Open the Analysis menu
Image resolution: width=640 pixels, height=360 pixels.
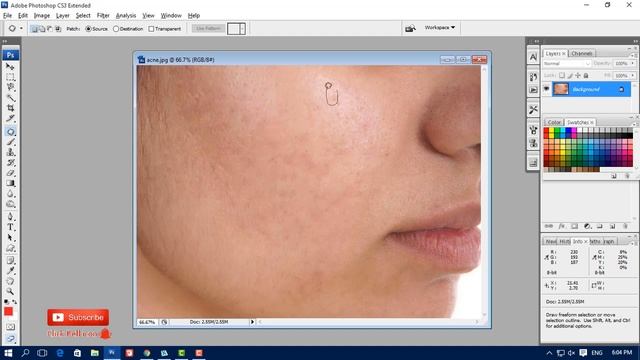click(126, 16)
